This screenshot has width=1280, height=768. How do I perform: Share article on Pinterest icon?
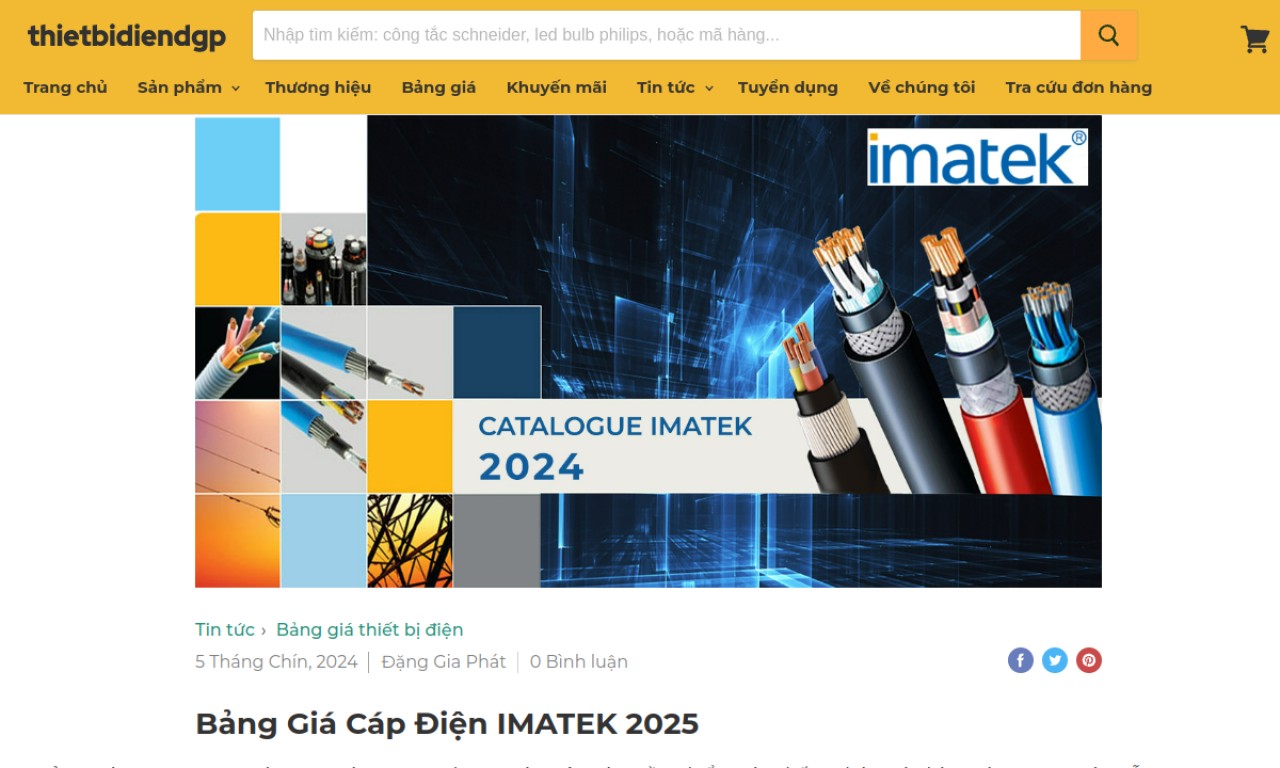[x=1089, y=660]
